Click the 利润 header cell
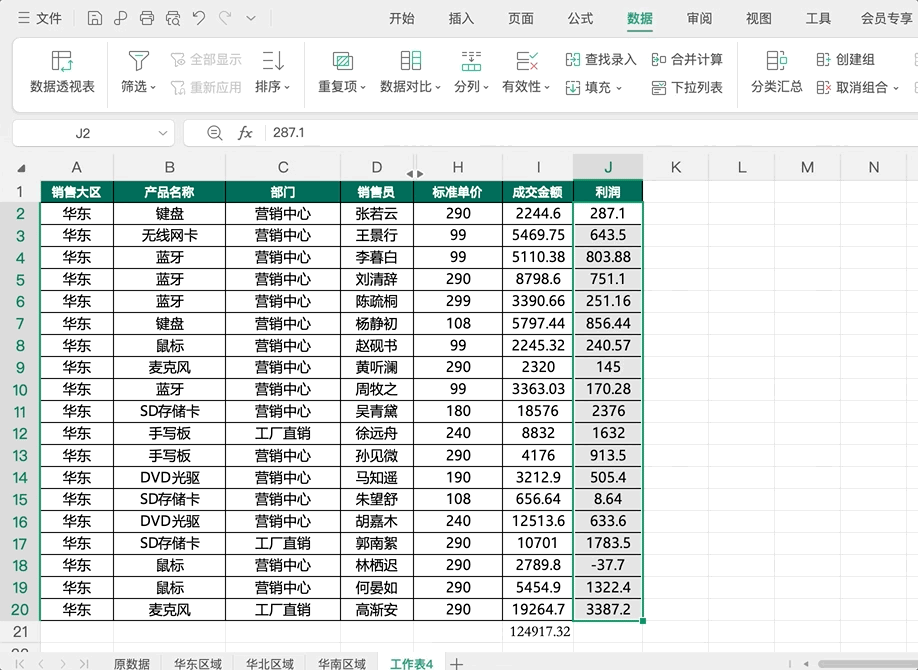The image size is (918, 670). point(608,192)
